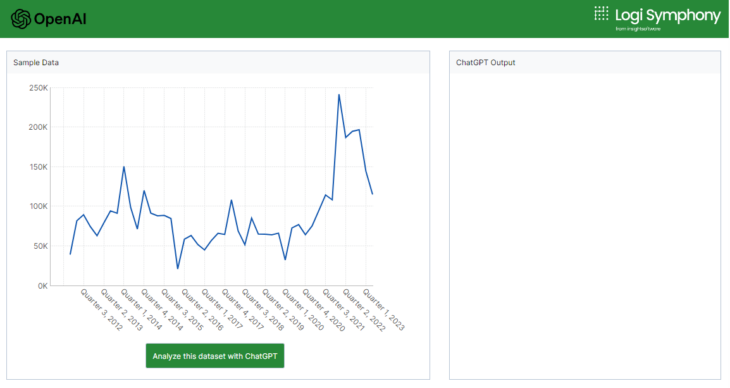Click the Quarter 4, 2017 axis label
730x388 pixels.
pos(243,310)
